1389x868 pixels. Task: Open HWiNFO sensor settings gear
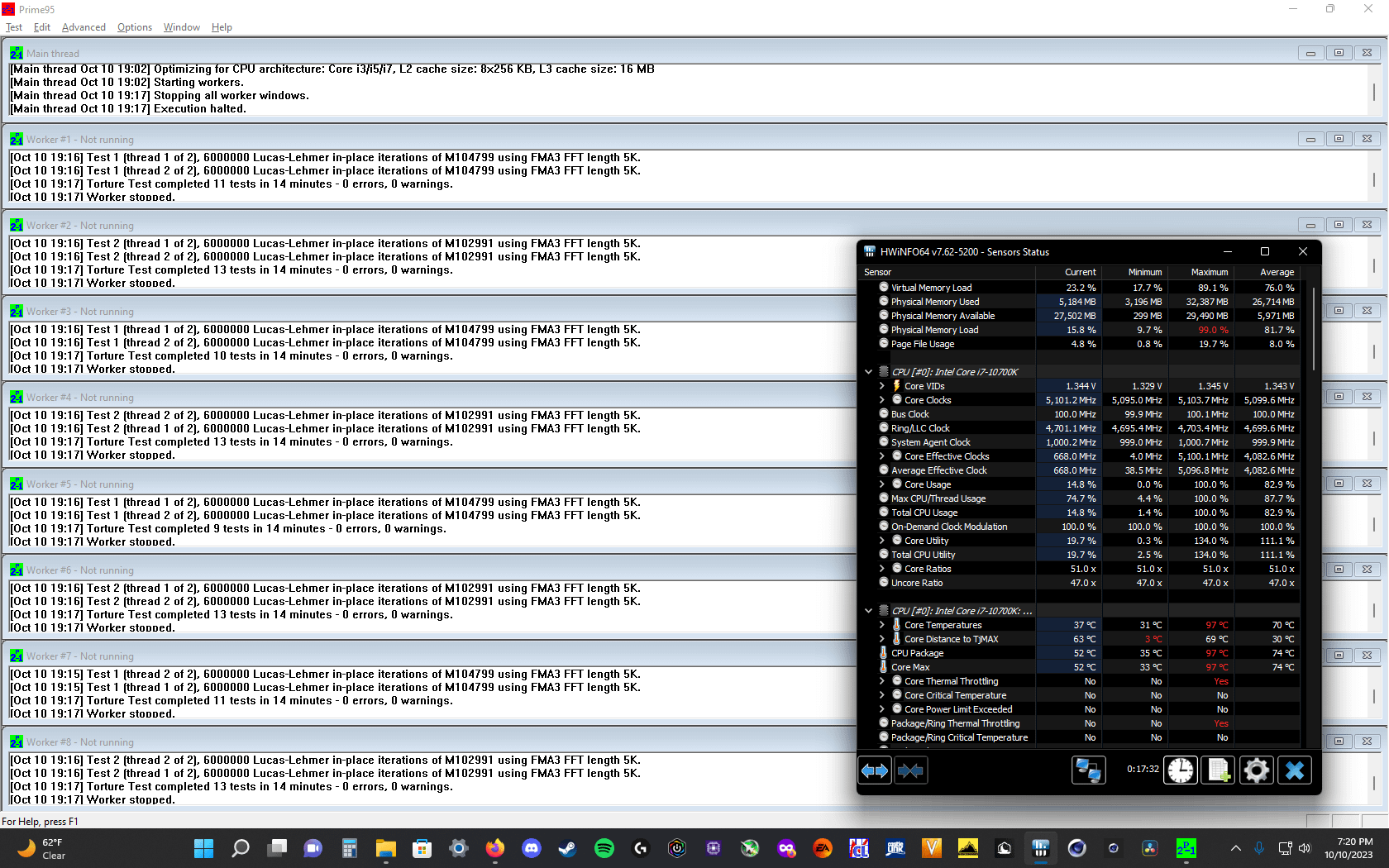pos(1256,770)
